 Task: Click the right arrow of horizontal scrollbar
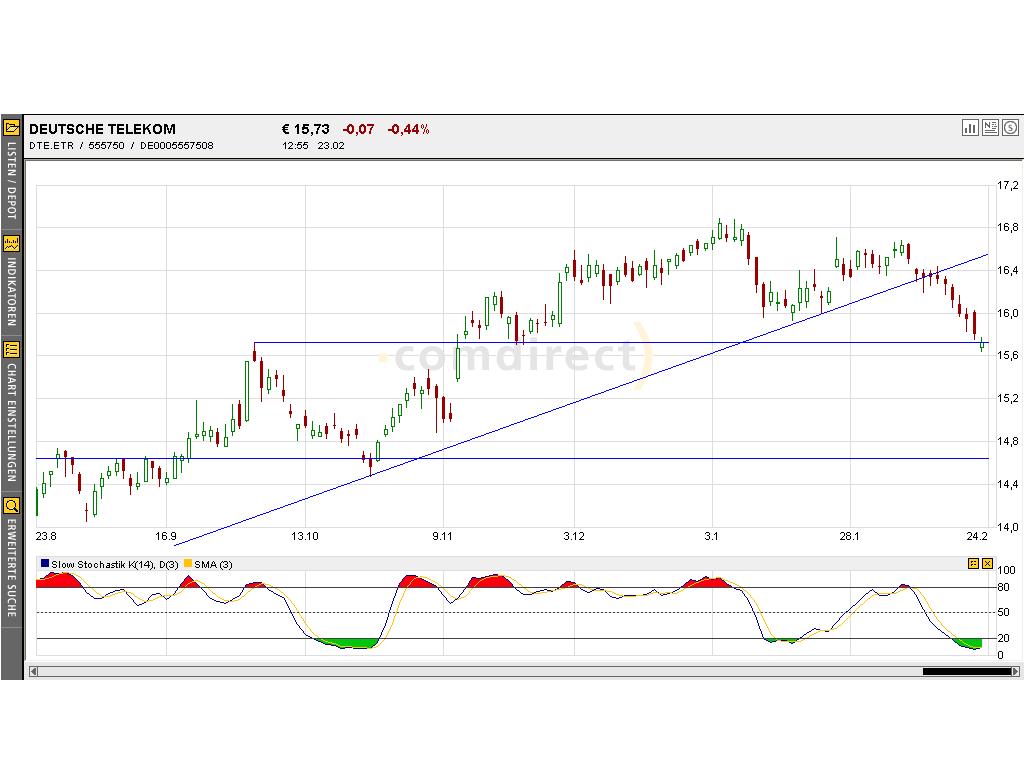tap(1015, 671)
